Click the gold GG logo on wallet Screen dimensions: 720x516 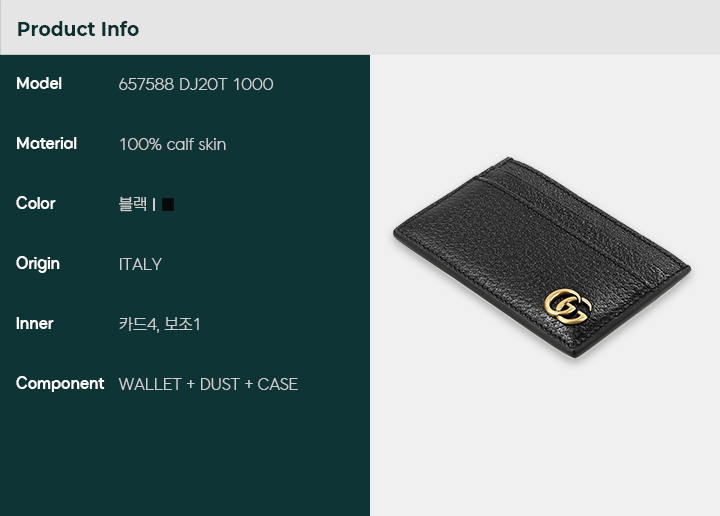click(x=568, y=306)
